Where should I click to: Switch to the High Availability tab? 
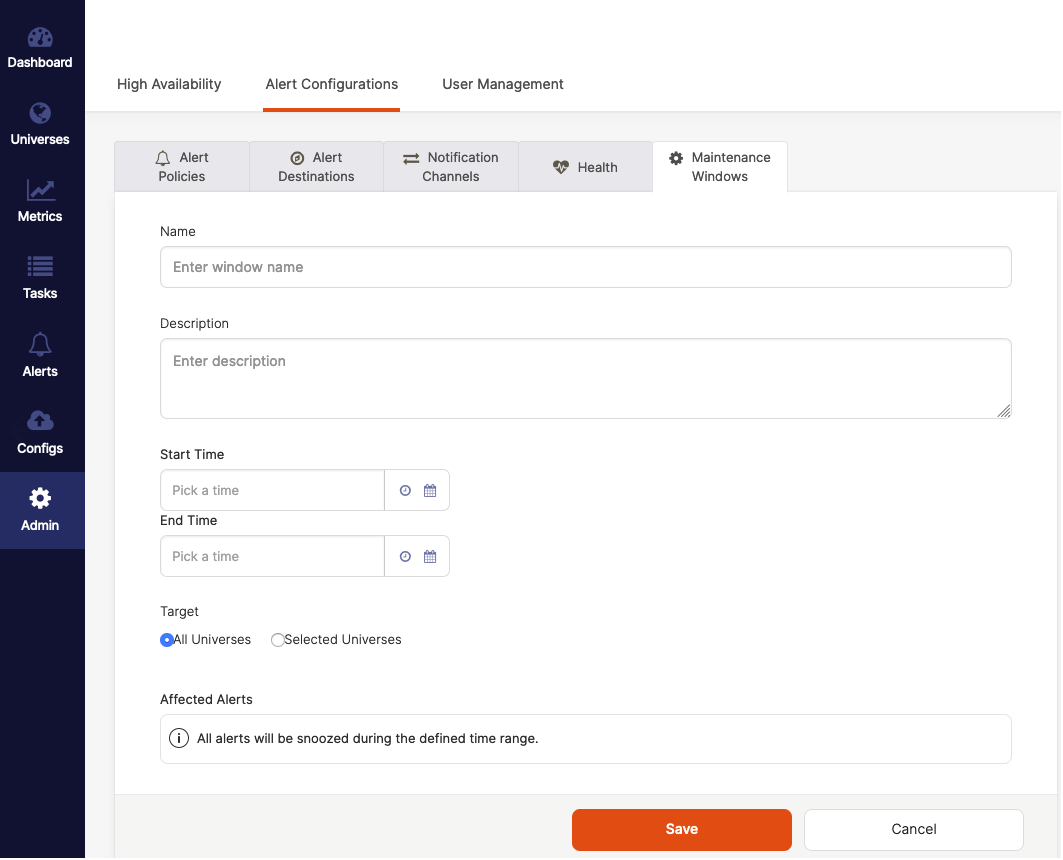169,84
